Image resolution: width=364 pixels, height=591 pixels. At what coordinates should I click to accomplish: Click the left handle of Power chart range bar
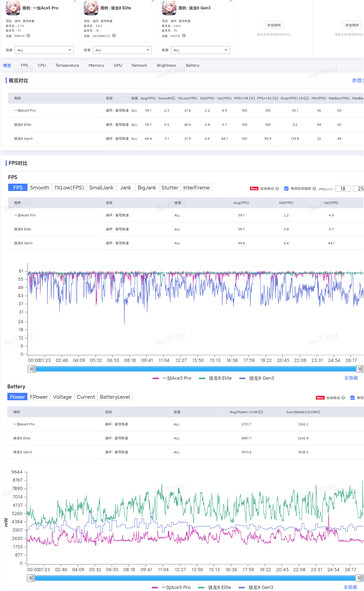tap(32, 578)
